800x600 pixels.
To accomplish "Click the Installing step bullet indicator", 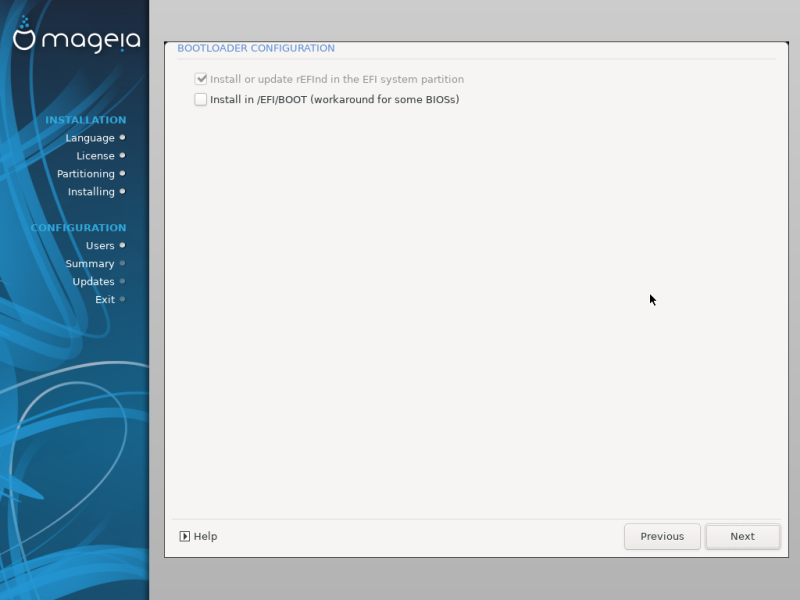I will pos(122,191).
